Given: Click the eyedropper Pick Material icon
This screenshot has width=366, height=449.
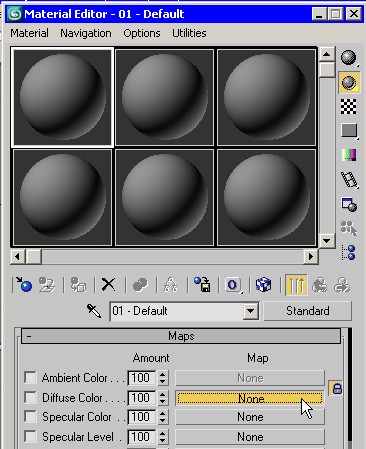Looking at the screenshot, I should click(x=94, y=311).
